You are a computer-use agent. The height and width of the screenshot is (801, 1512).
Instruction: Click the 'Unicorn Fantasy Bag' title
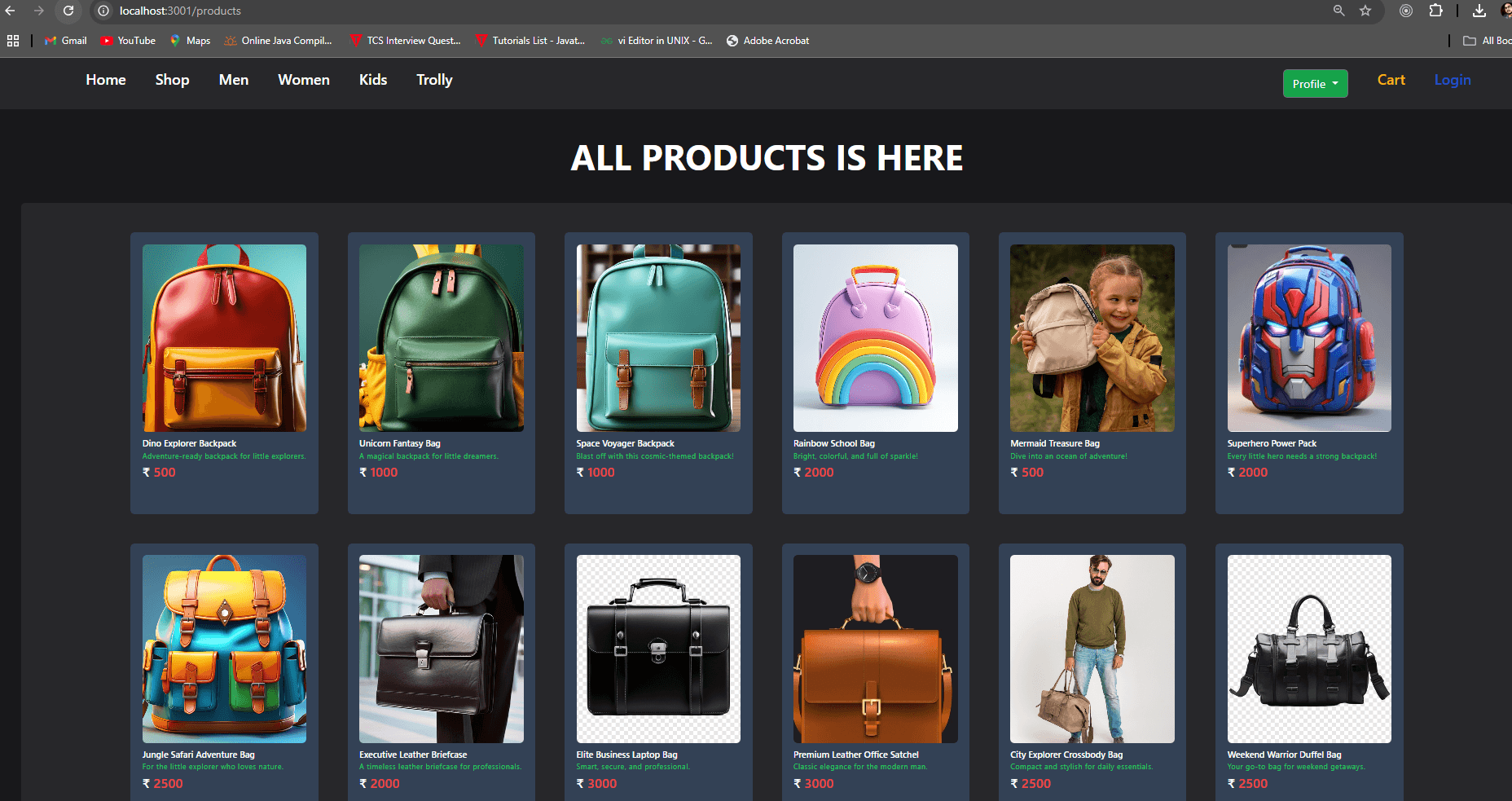point(400,444)
